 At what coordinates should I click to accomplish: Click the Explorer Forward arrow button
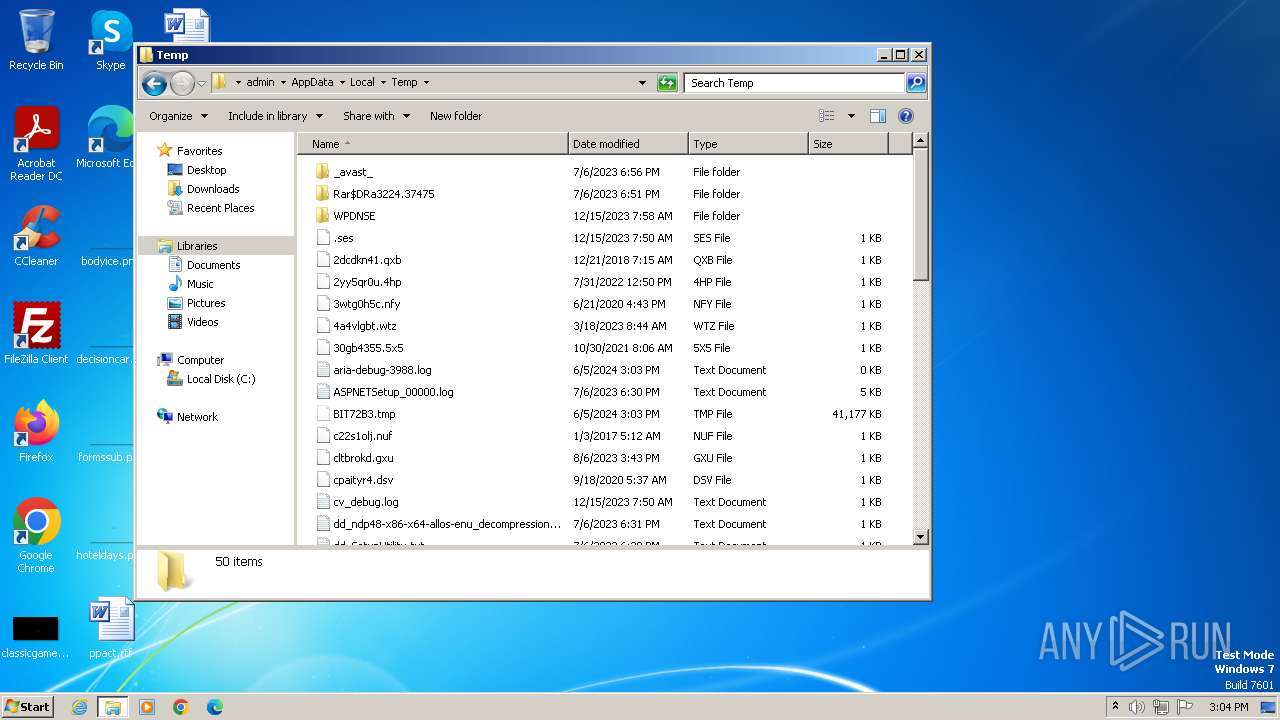182,83
